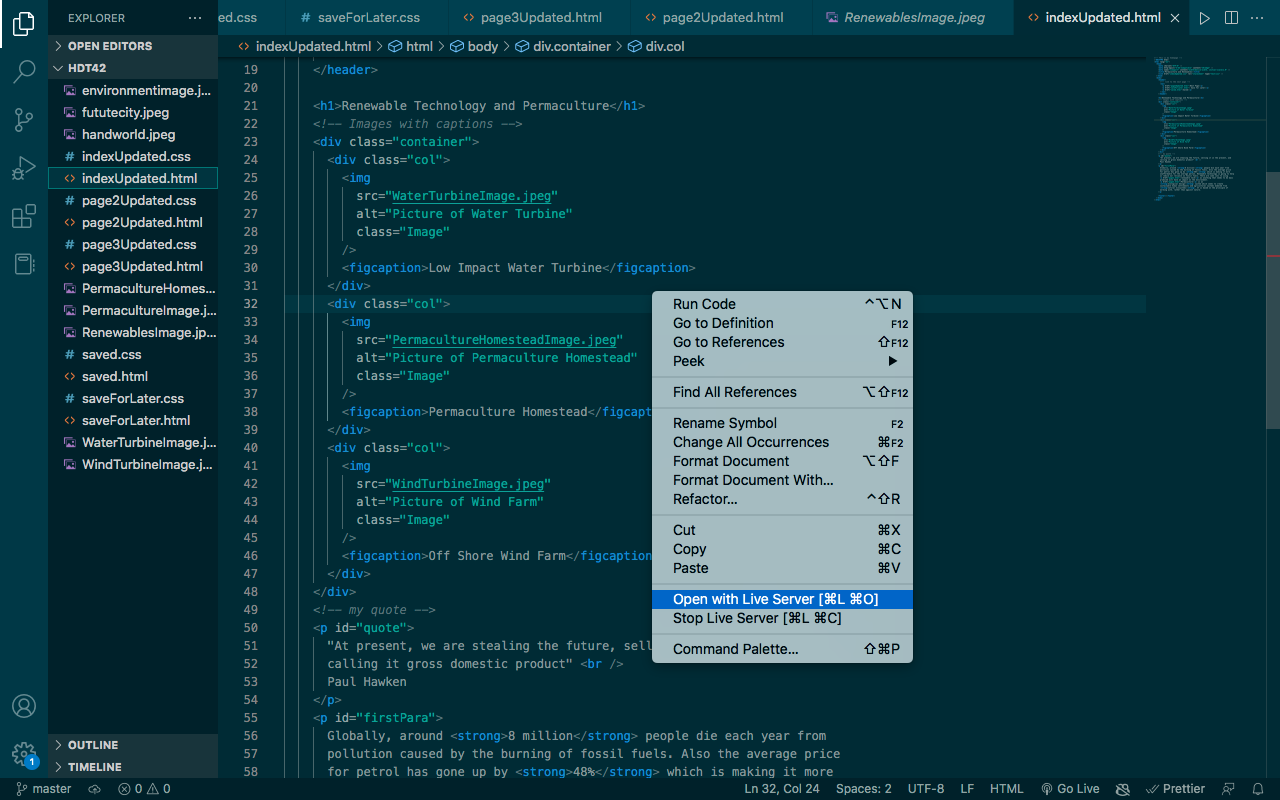This screenshot has width=1280, height=800.
Task: Click Go Live in the status bar
Action: coord(1070,788)
